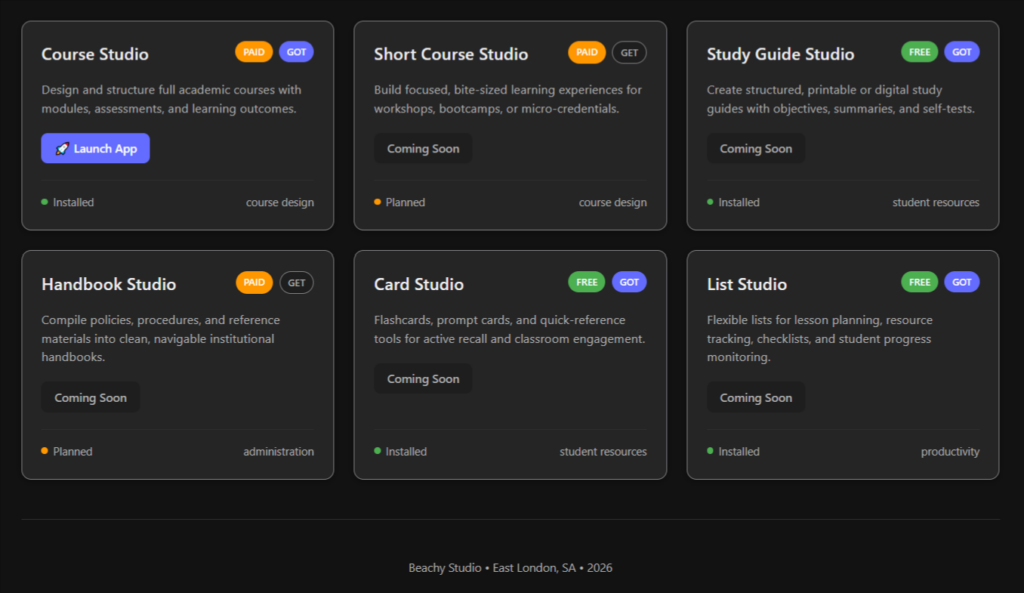Click the GET badge on Short Course Studio
The height and width of the screenshot is (593, 1024).
pos(629,52)
